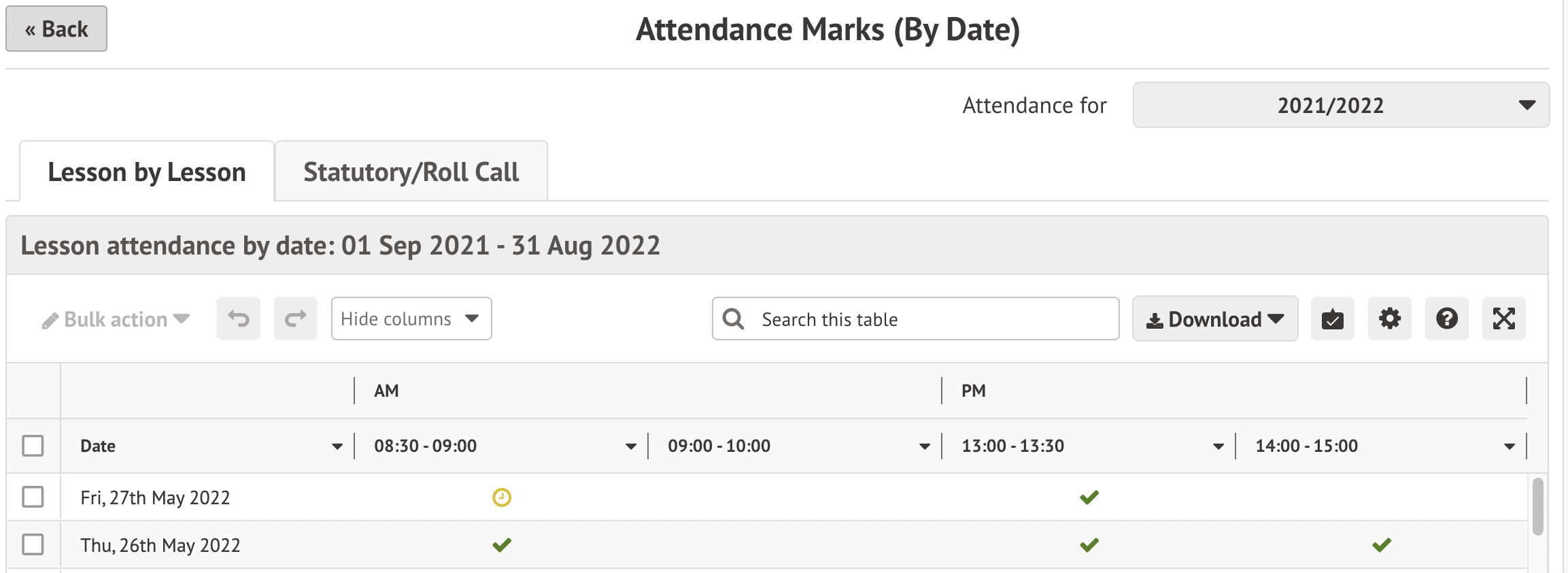Screen dimensions: 1568x573
Task: Click the table vertical scrollbar
Action: 1537,507
